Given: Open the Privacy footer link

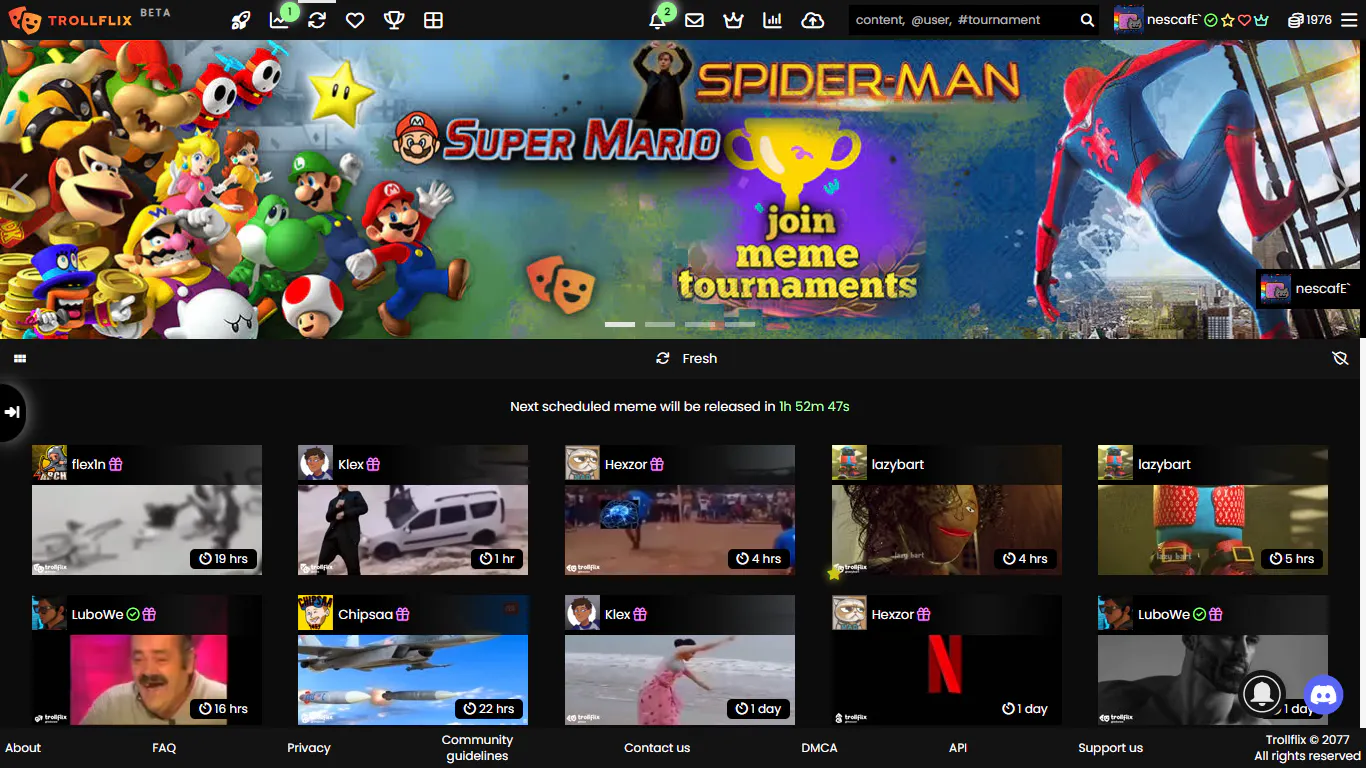Looking at the screenshot, I should [309, 747].
